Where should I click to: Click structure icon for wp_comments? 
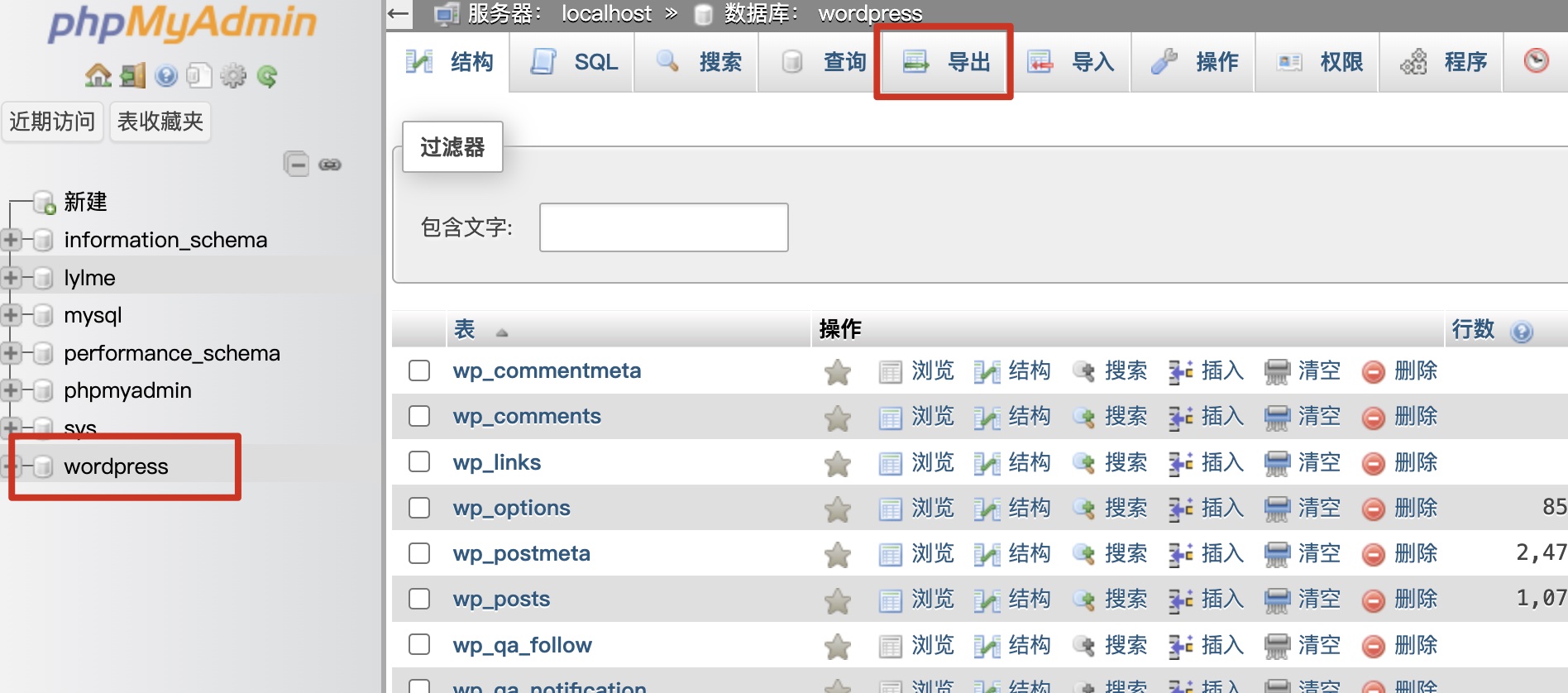[x=987, y=418]
